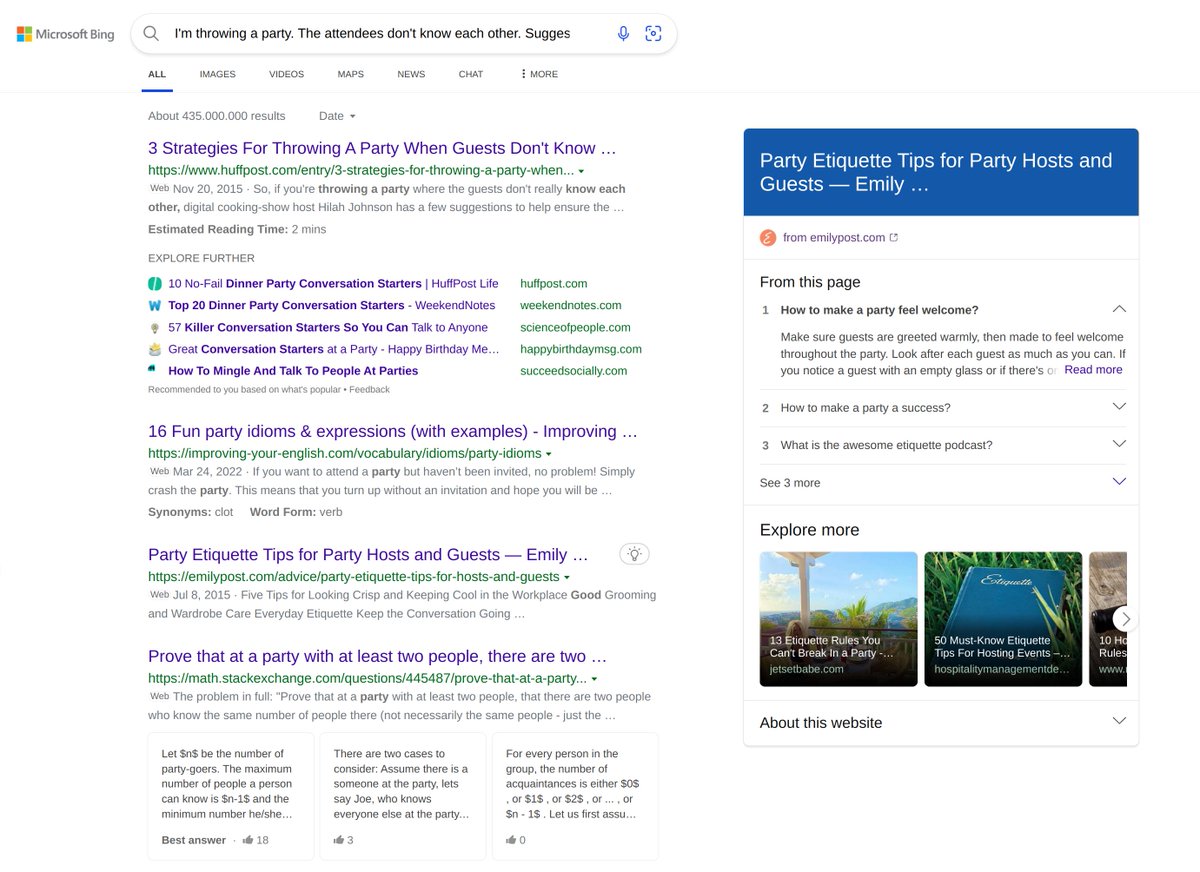The image size is (1200, 872).
Task: Open "Great Conversation Starters at a Party"
Action: (x=334, y=349)
